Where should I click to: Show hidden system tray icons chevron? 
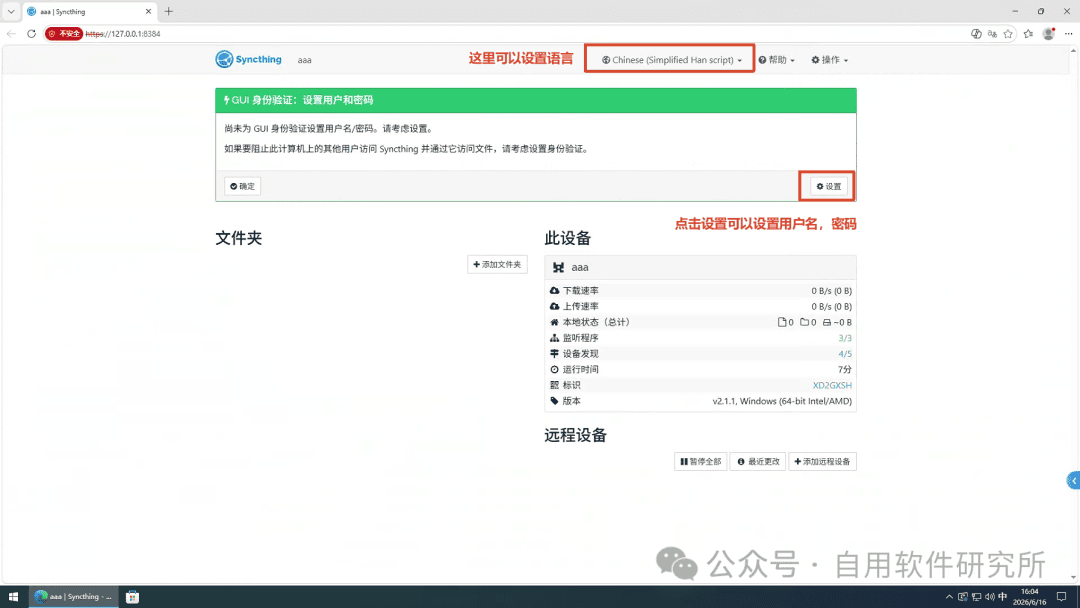pos(949,597)
